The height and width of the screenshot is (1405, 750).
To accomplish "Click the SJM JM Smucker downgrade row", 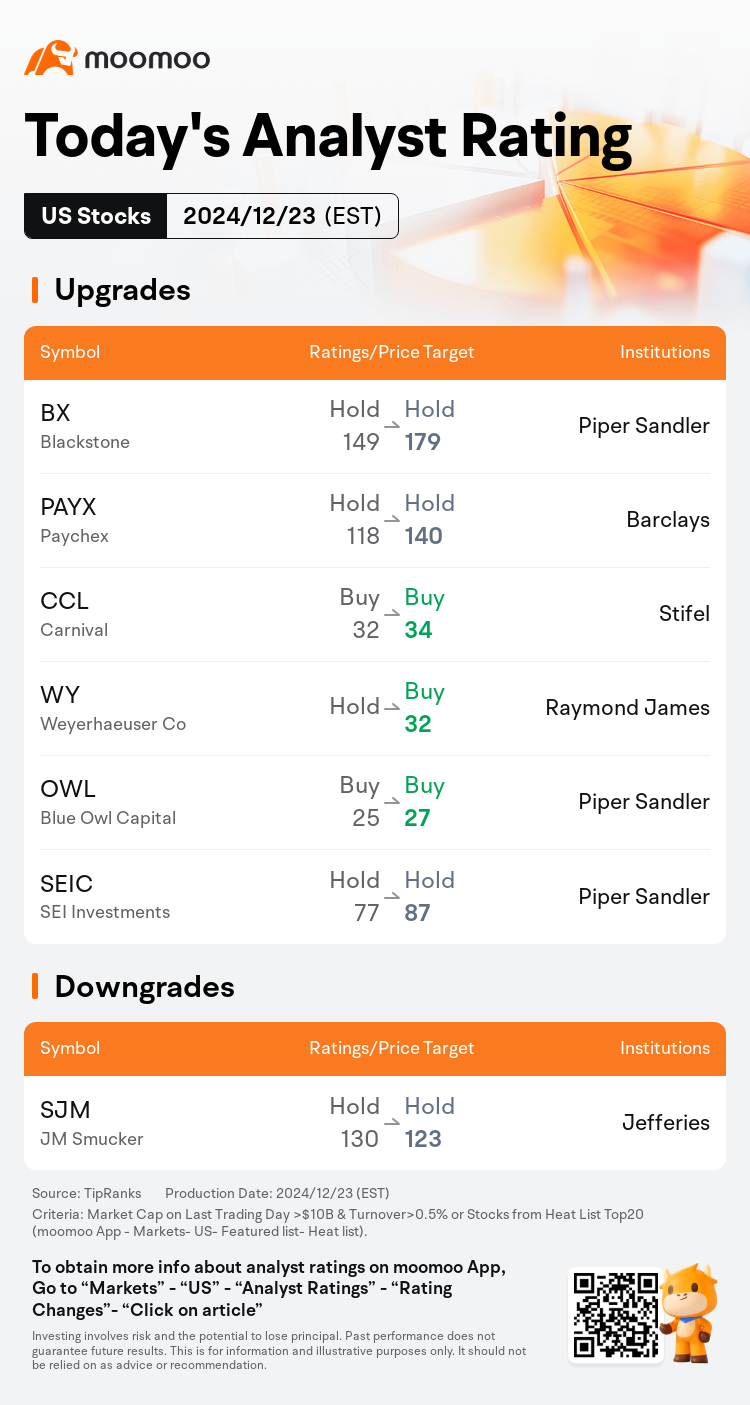I will [x=375, y=1122].
